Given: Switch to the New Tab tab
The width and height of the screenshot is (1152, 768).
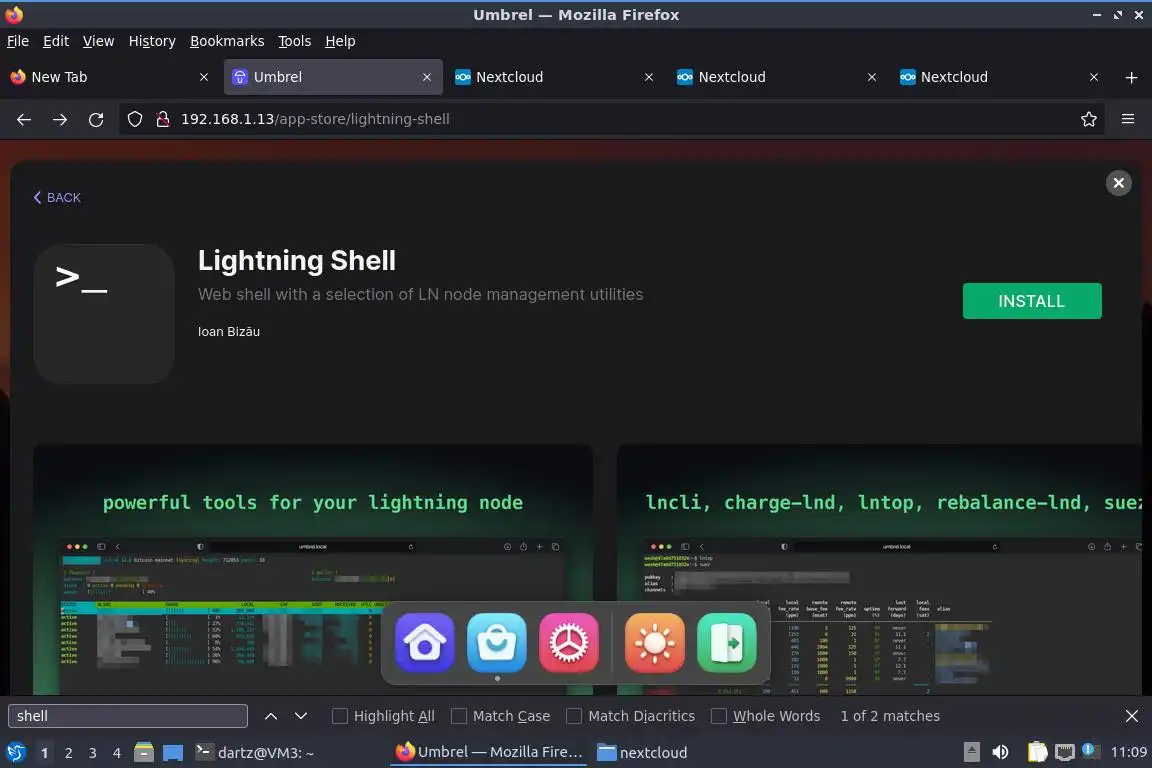Looking at the screenshot, I should (x=110, y=77).
